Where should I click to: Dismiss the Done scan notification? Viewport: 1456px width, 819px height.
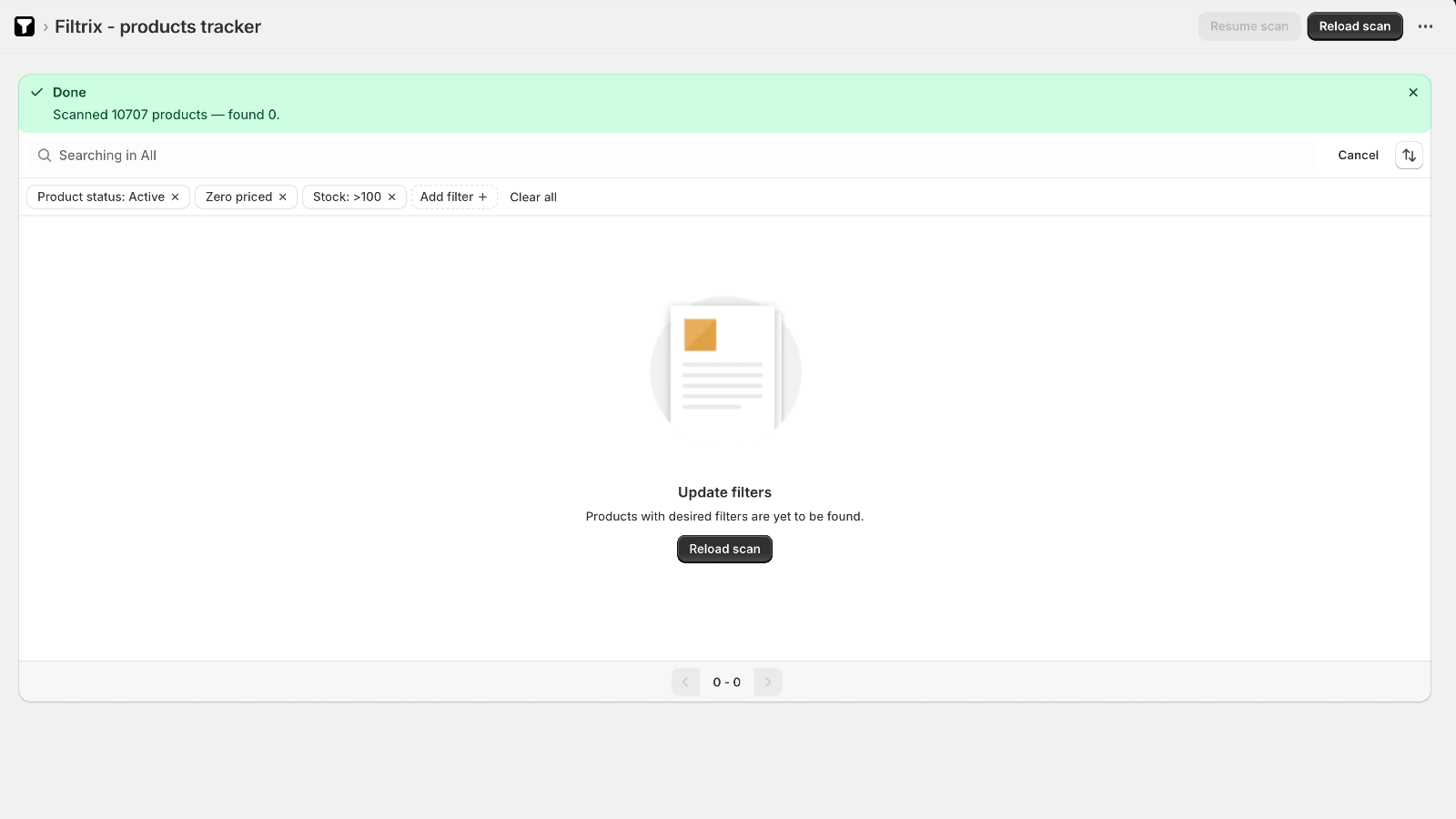1413,92
